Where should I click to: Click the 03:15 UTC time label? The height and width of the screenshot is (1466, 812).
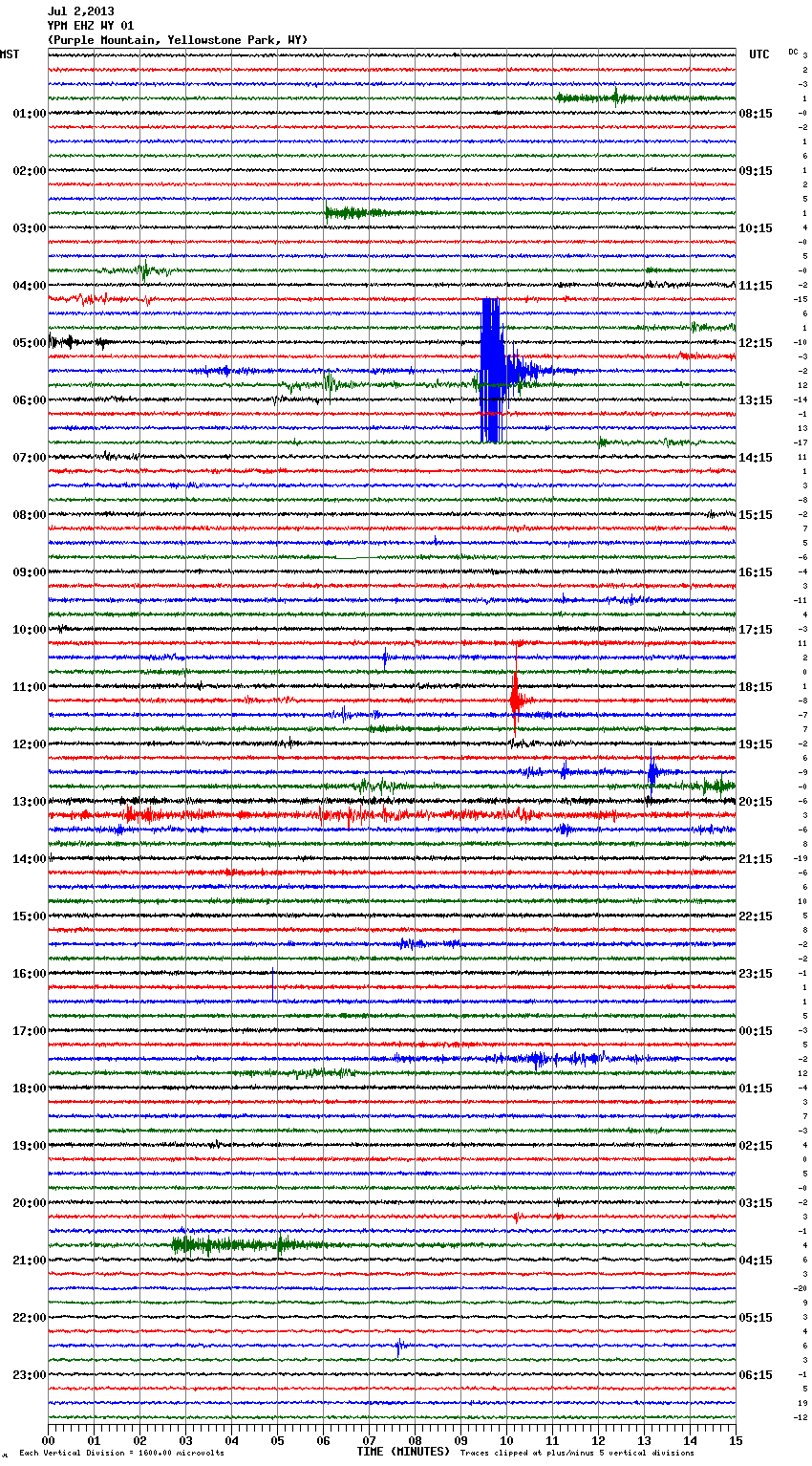click(x=756, y=1203)
